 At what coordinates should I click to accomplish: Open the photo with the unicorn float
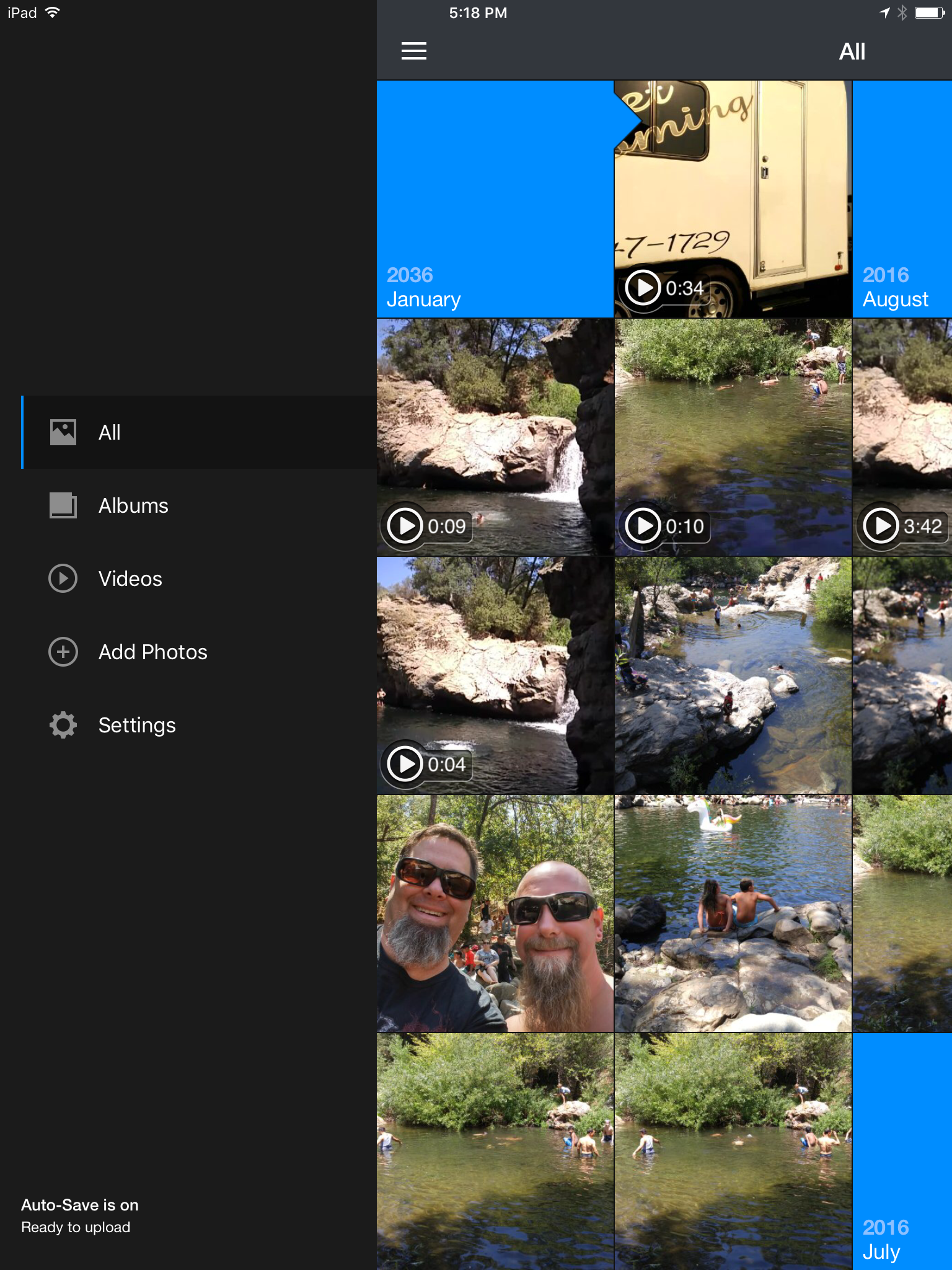733,913
